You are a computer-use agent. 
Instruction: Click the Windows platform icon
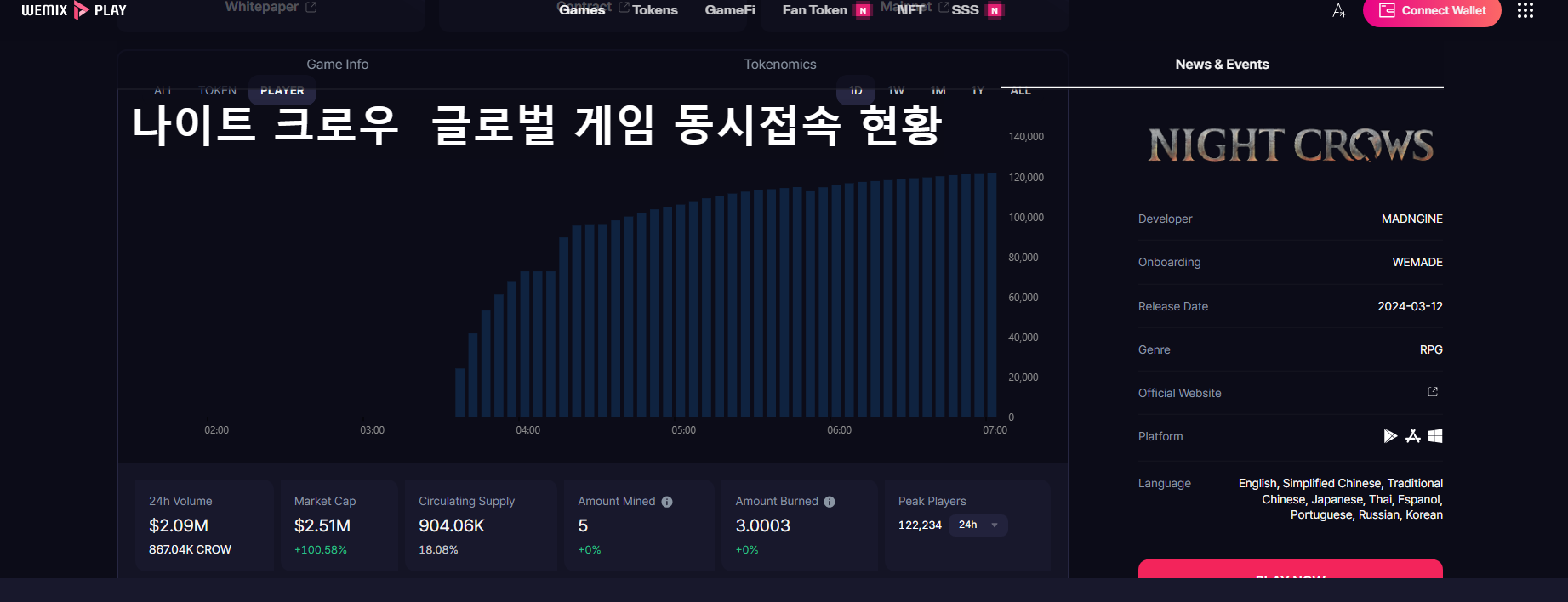1435,436
